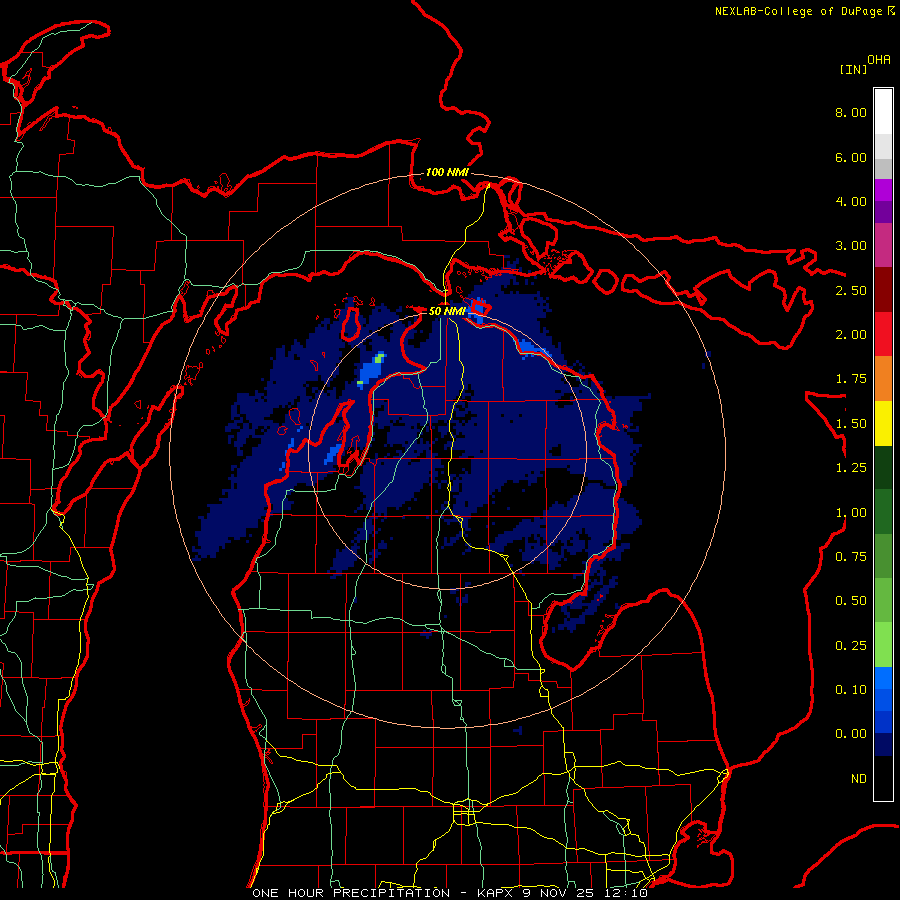Click the OHA product label
This screenshot has width=900, height=900.
click(879, 60)
